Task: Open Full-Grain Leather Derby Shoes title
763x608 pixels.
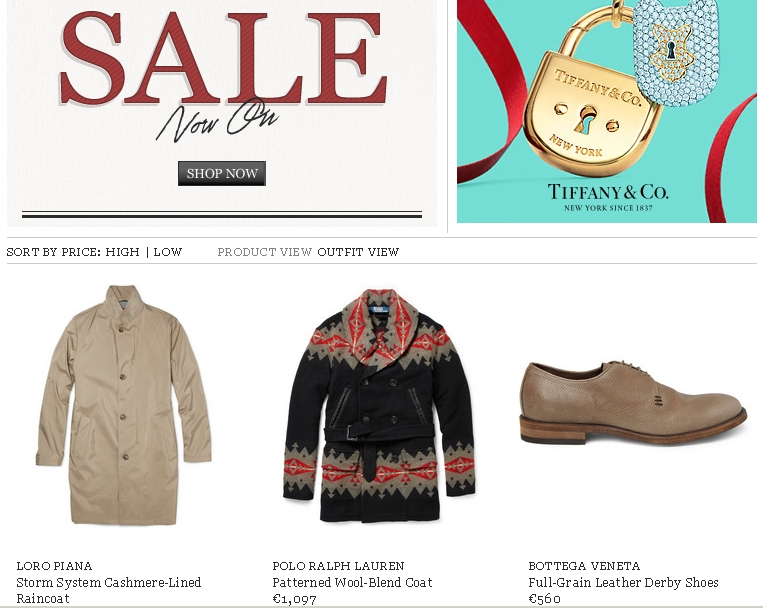Action: click(x=623, y=582)
